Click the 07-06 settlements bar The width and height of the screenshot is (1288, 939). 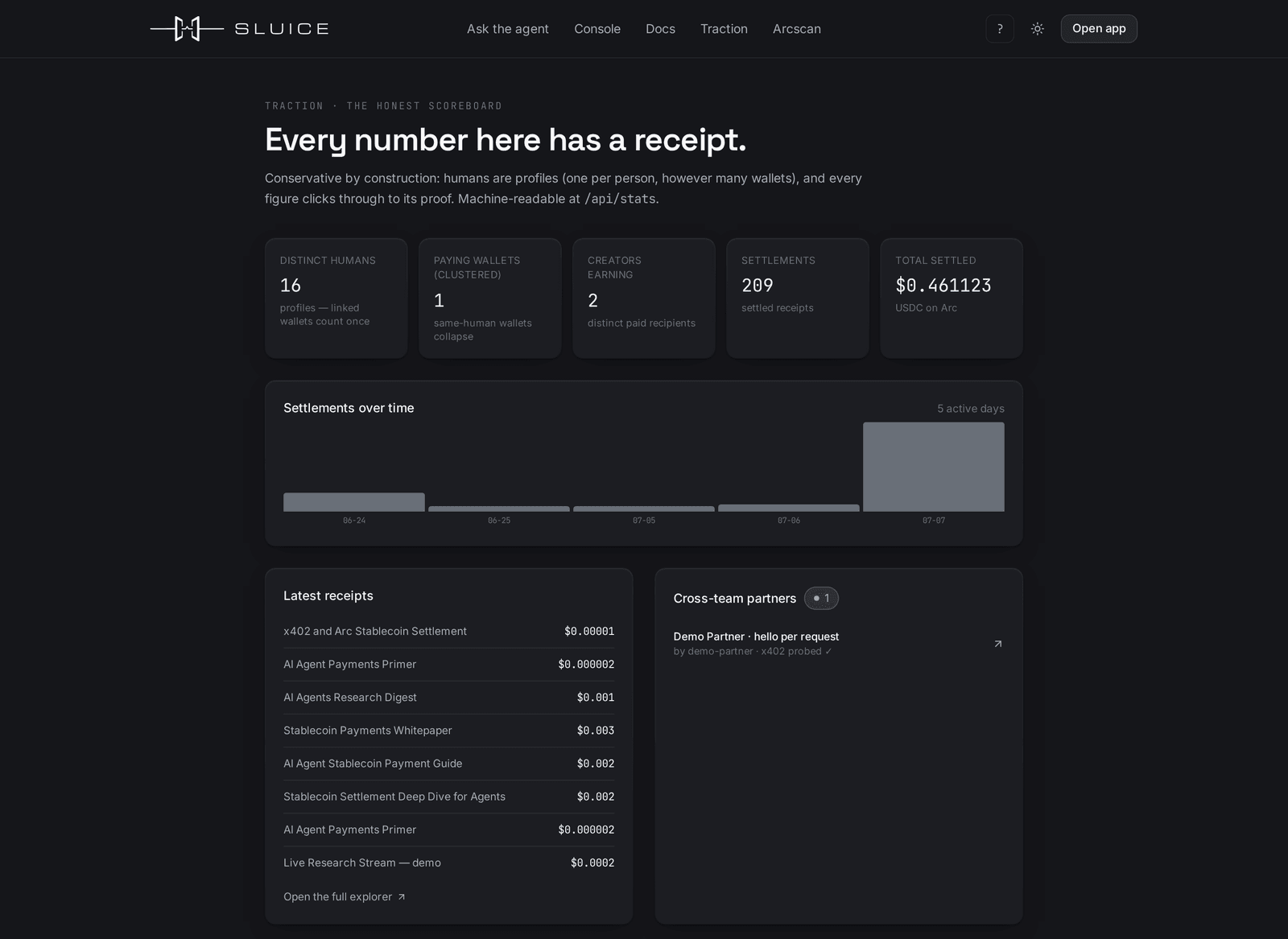point(789,508)
